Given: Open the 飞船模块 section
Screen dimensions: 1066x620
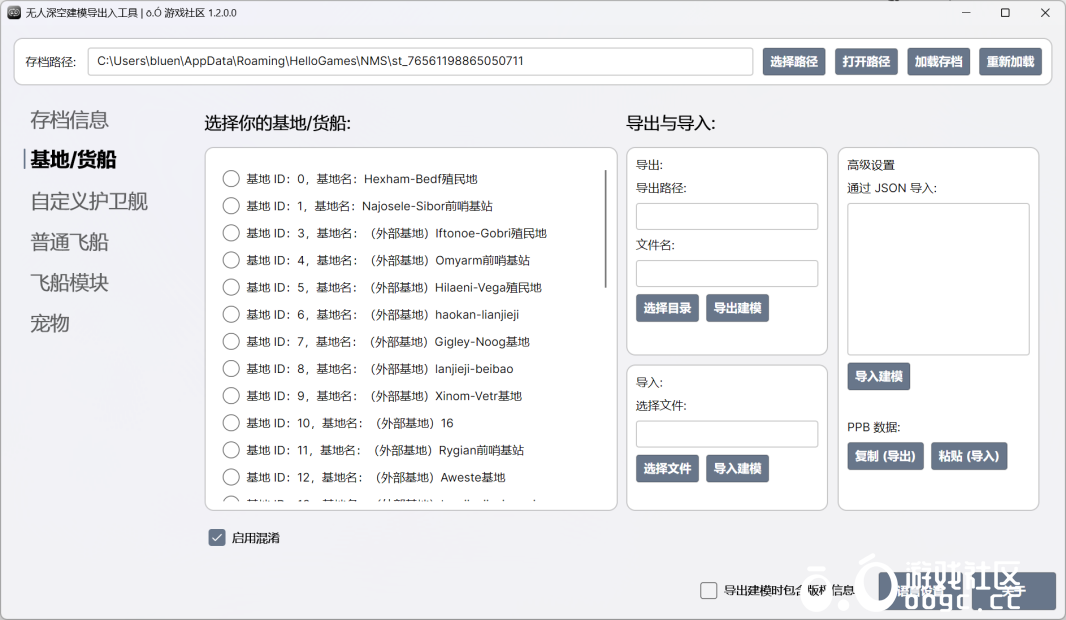Looking at the screenshot, I should coord(69,283).
